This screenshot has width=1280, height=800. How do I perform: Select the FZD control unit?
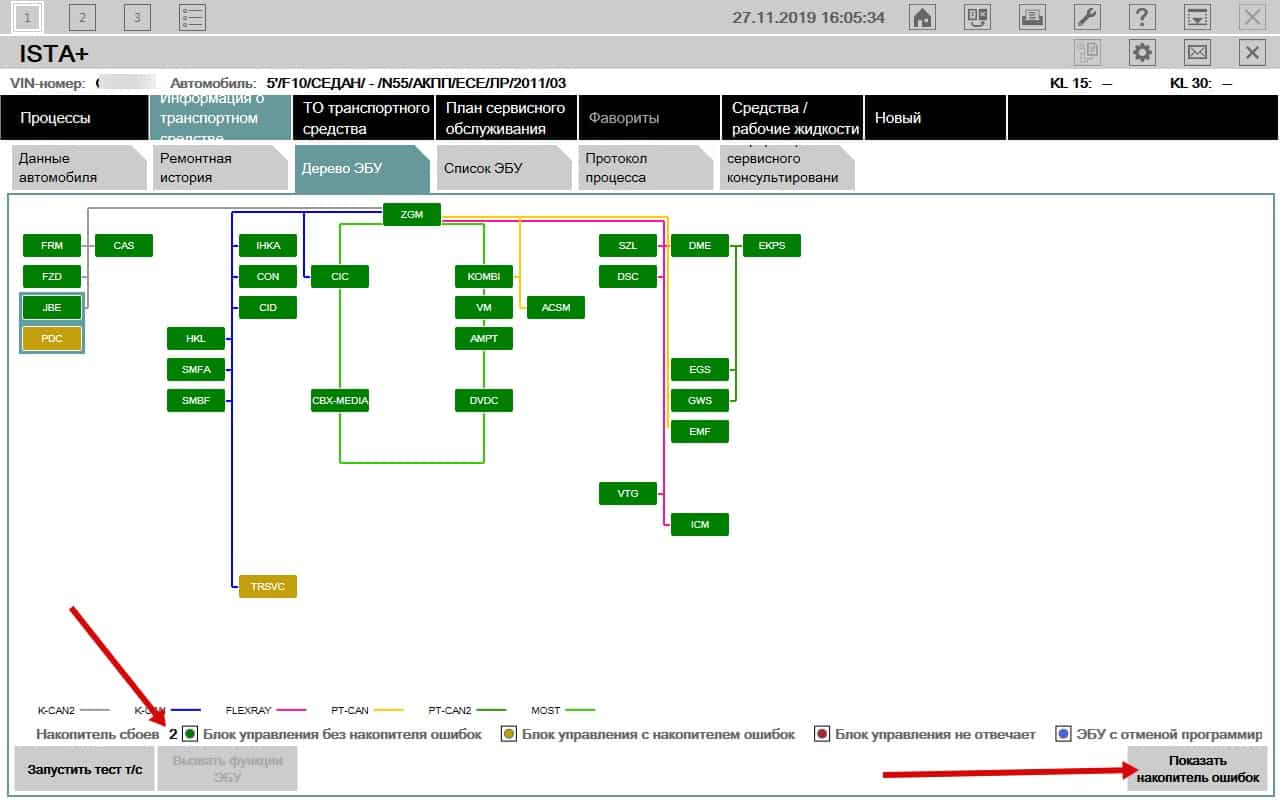pyautogui.click(x=52, y=276)
